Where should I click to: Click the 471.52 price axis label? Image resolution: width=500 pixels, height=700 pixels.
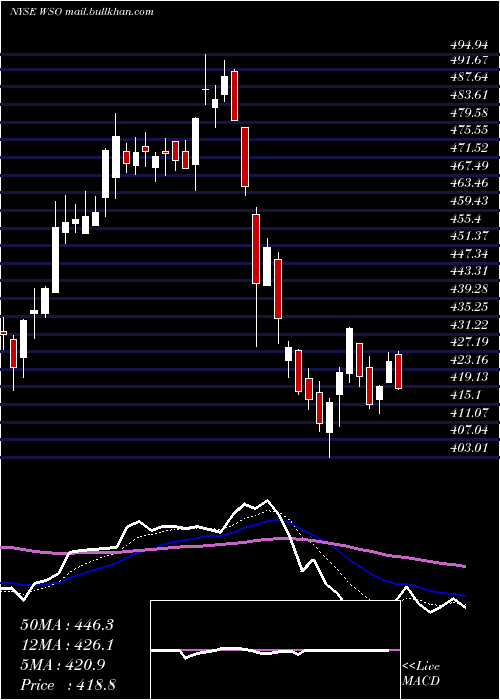pos(468,148)
